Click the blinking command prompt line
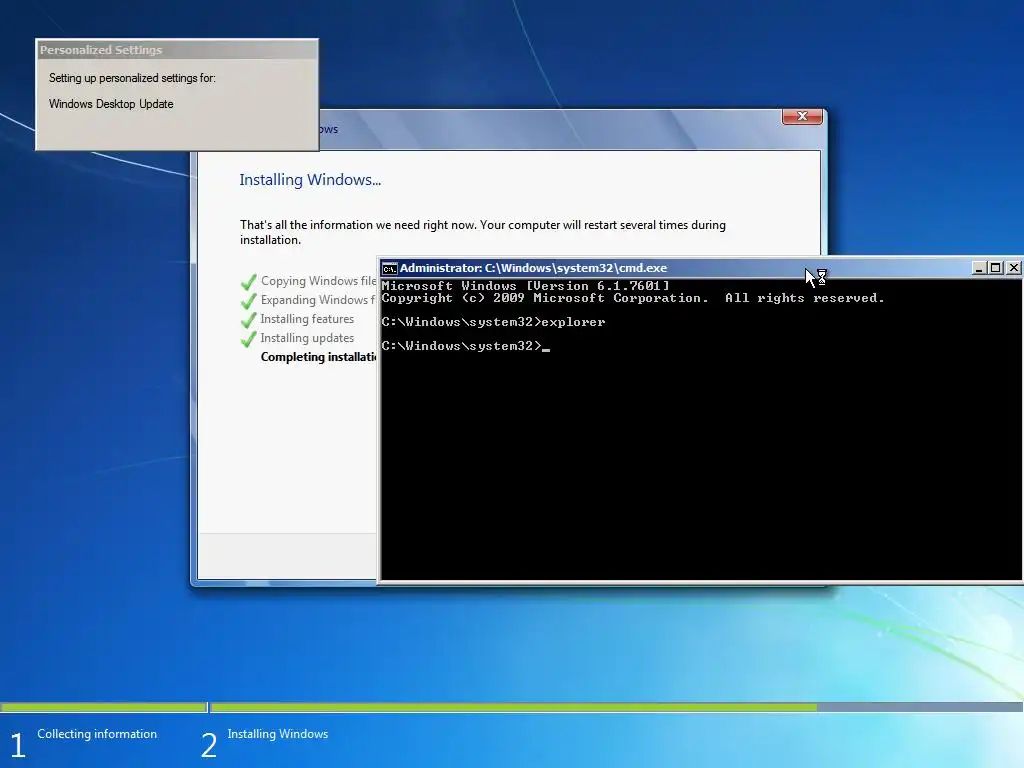1024x768 pixels. pyautogui.click(x=466, y=346)
